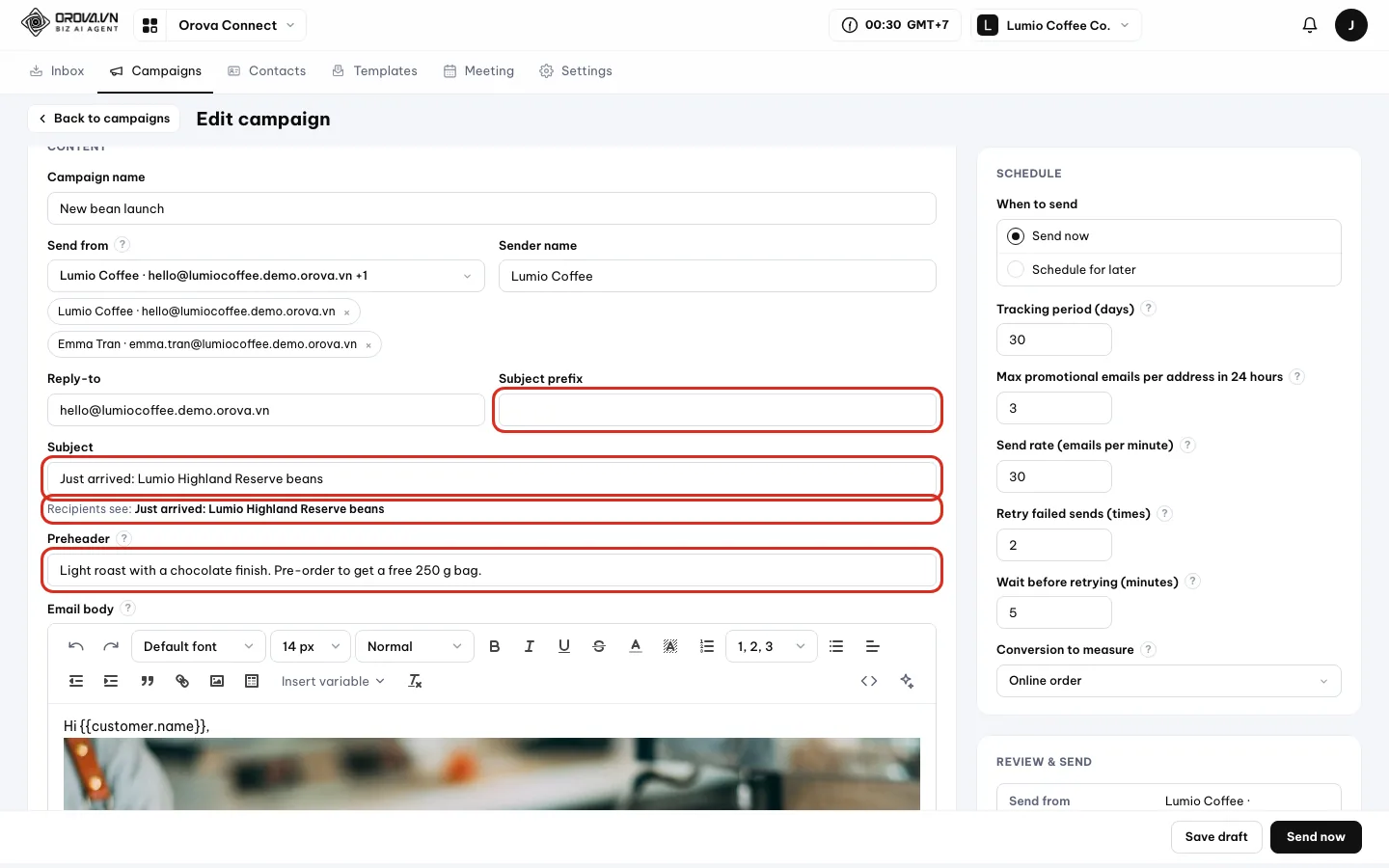Open the Templates tab

(375, 71)
